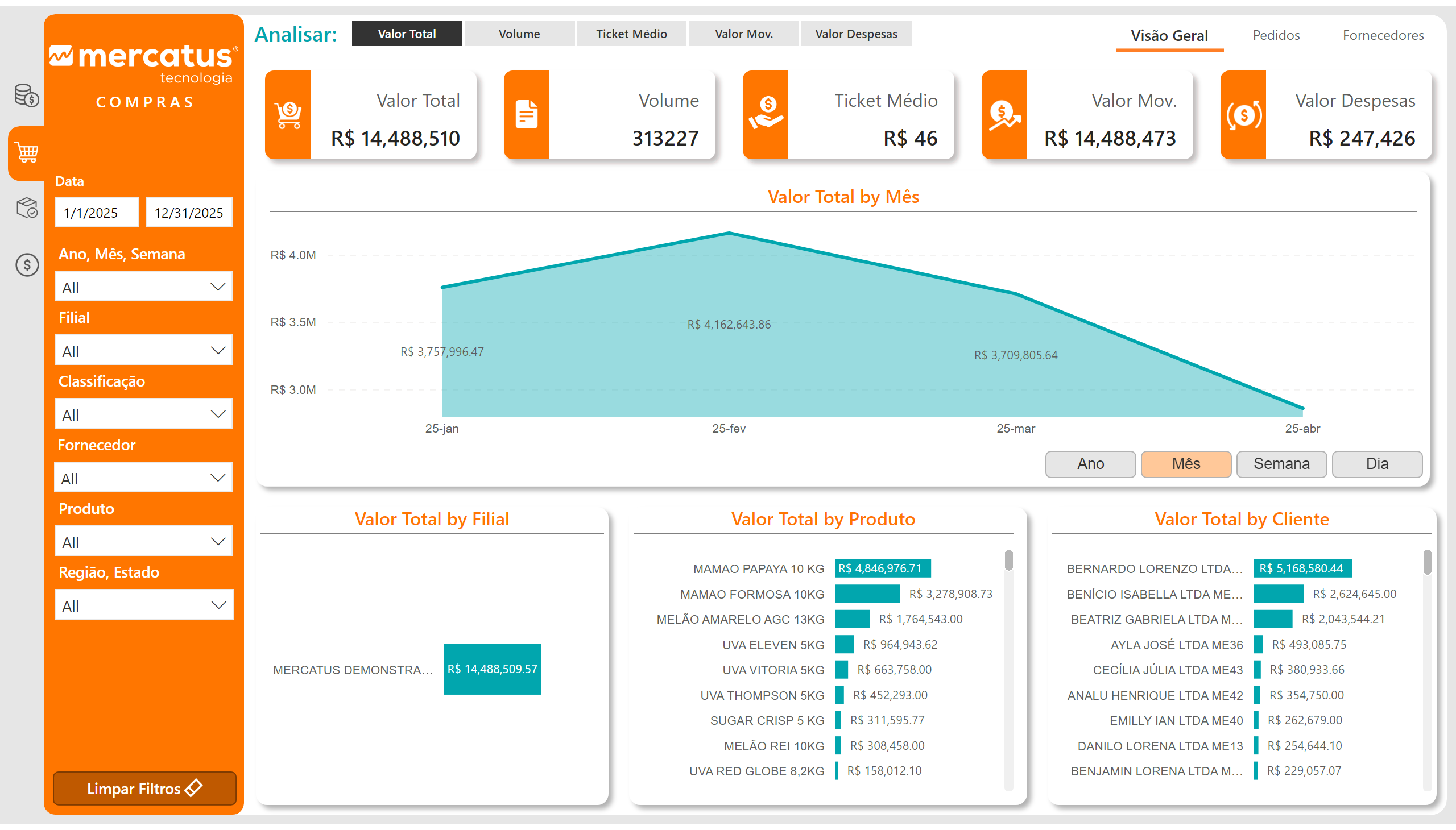The width and height of the screenshot is (1456, 830).
Task: Click the package checkmark sidebar icon
Action: click(x=27, y=208)
